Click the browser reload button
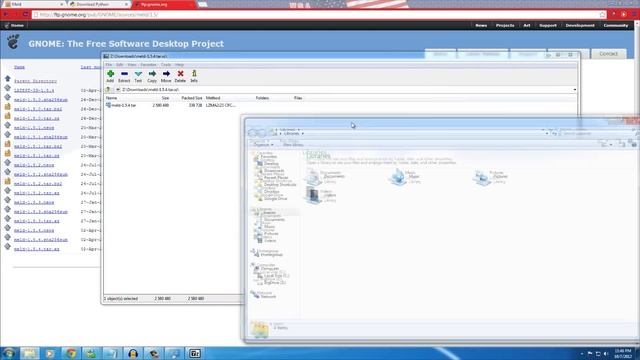The height and width of the screenshot is (360, 640). pos(25,14)
